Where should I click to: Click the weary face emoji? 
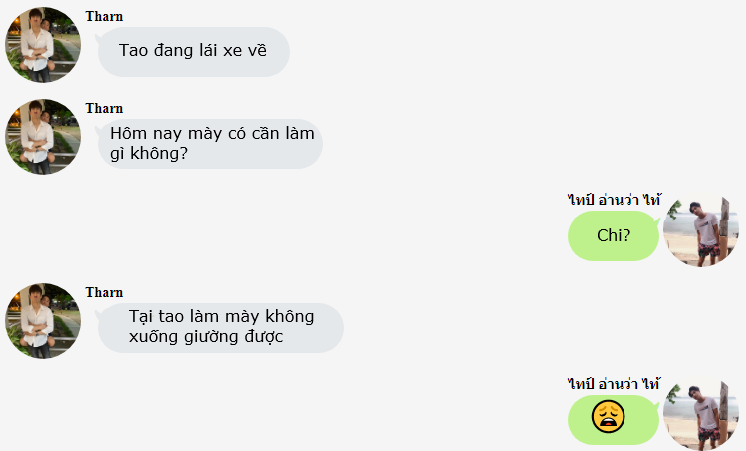[608, 416]
